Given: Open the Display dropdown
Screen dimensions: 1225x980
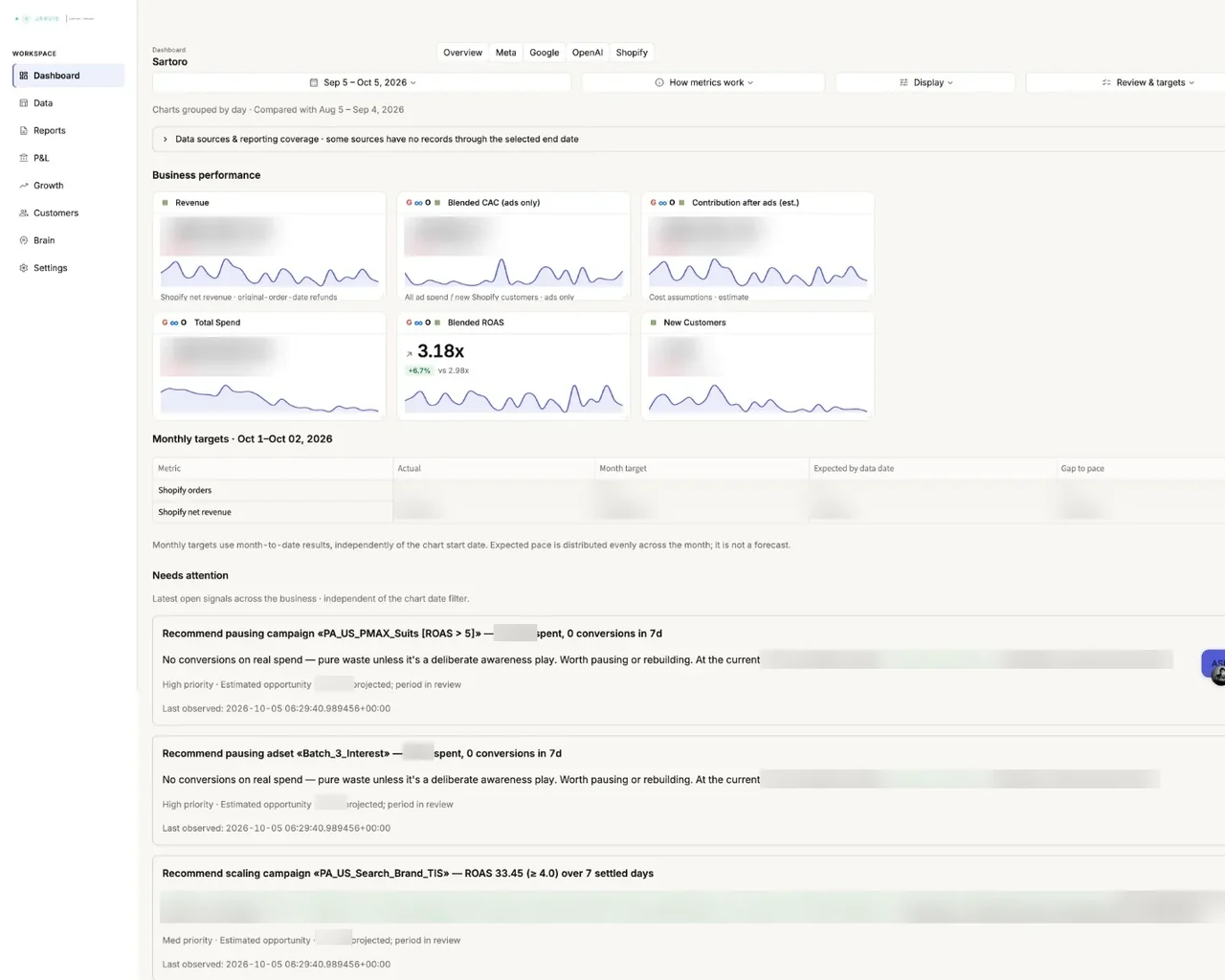Looking at the screenshot, I should 925,83.
